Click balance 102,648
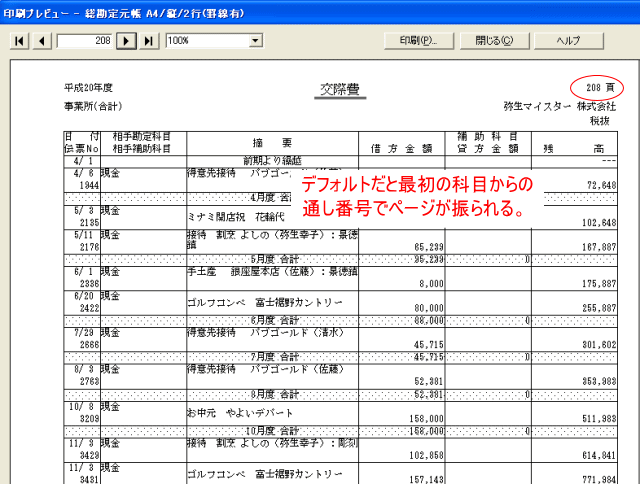Image resolution: width=640 pixels, height=484 pixels. 599,223
